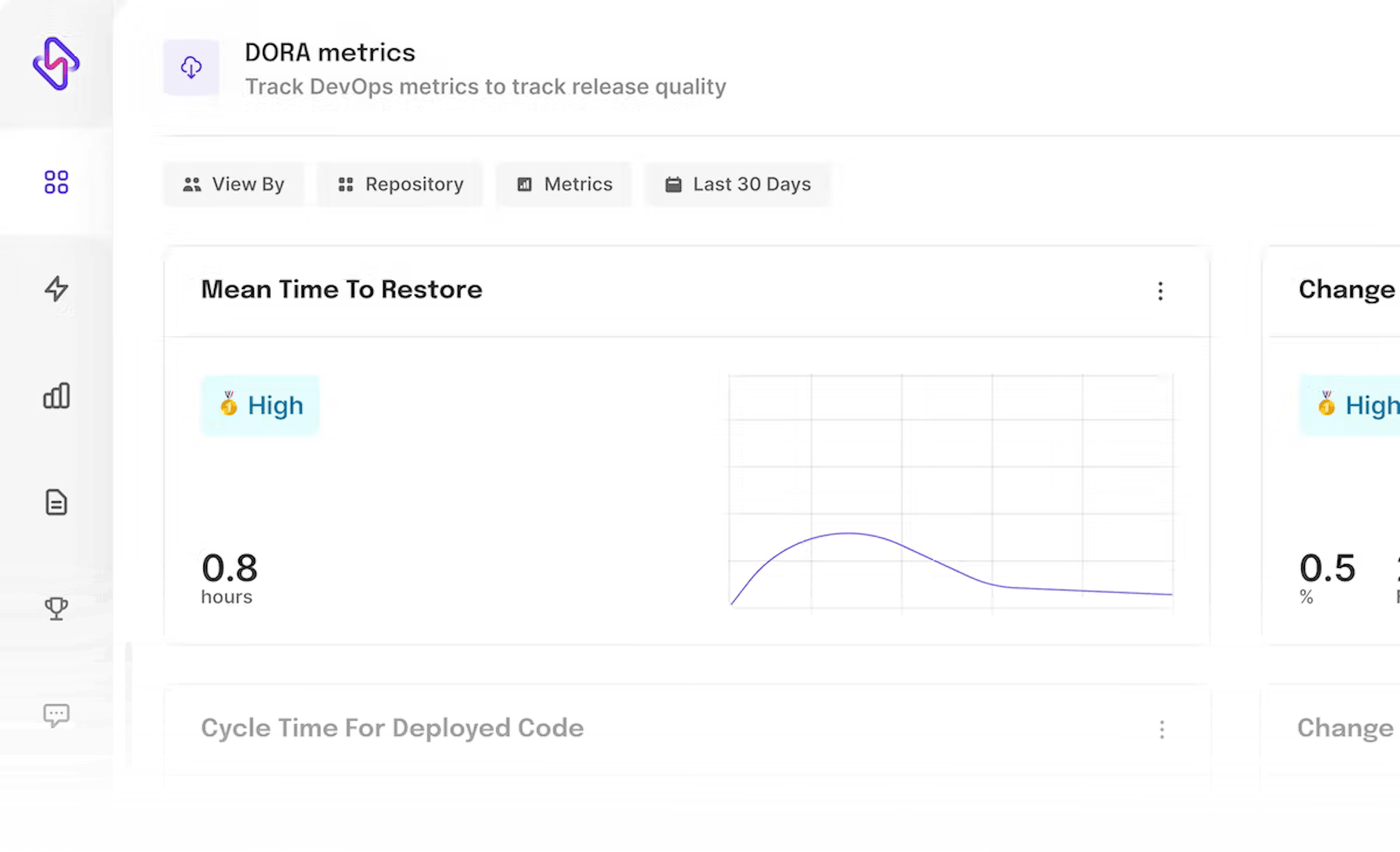This screenshot has height=852, width=1400.
Task: Open the Metrics filter dropdown
Action: click(x=564, y=184)
